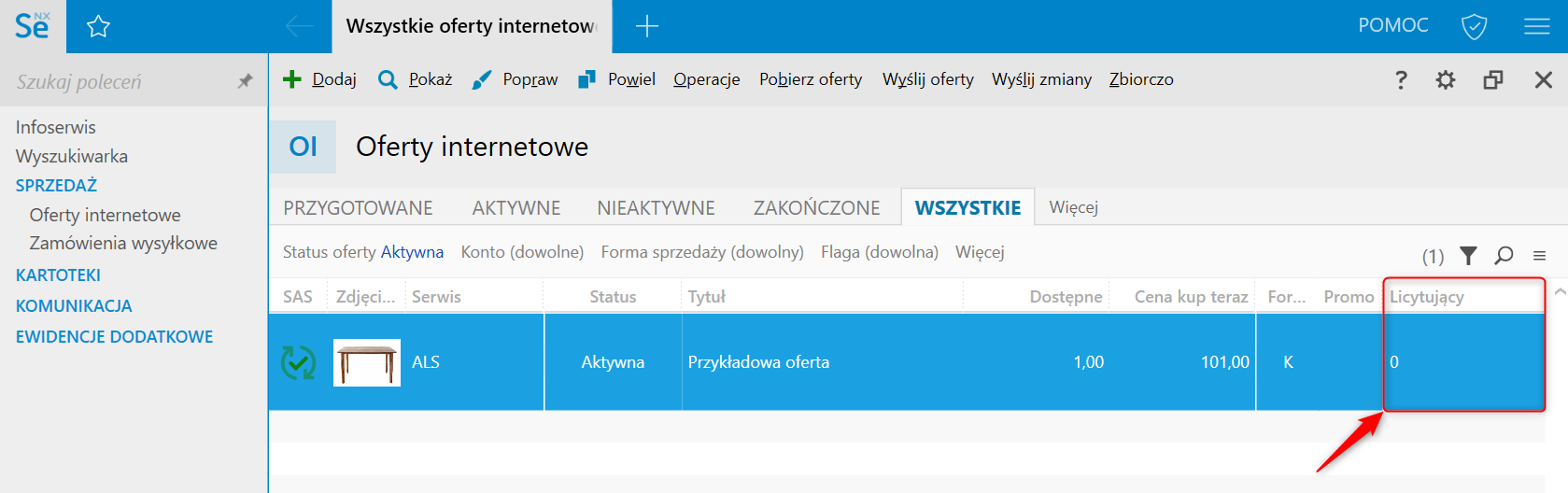Sort by SAS column header
The width and height of the screenshot is (1568, 493).
[298, 297]
